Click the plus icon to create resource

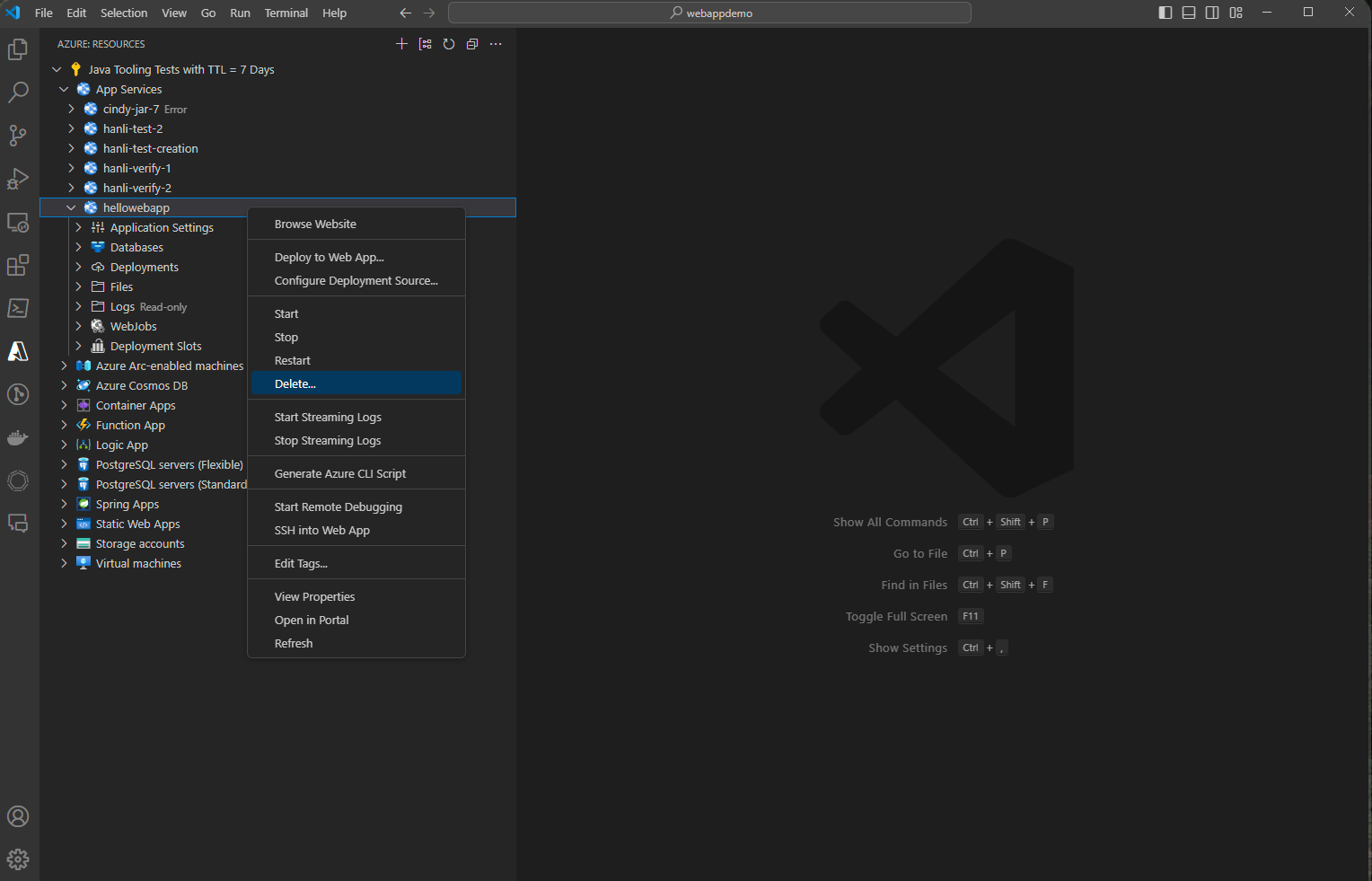click(x=401, y=44)
